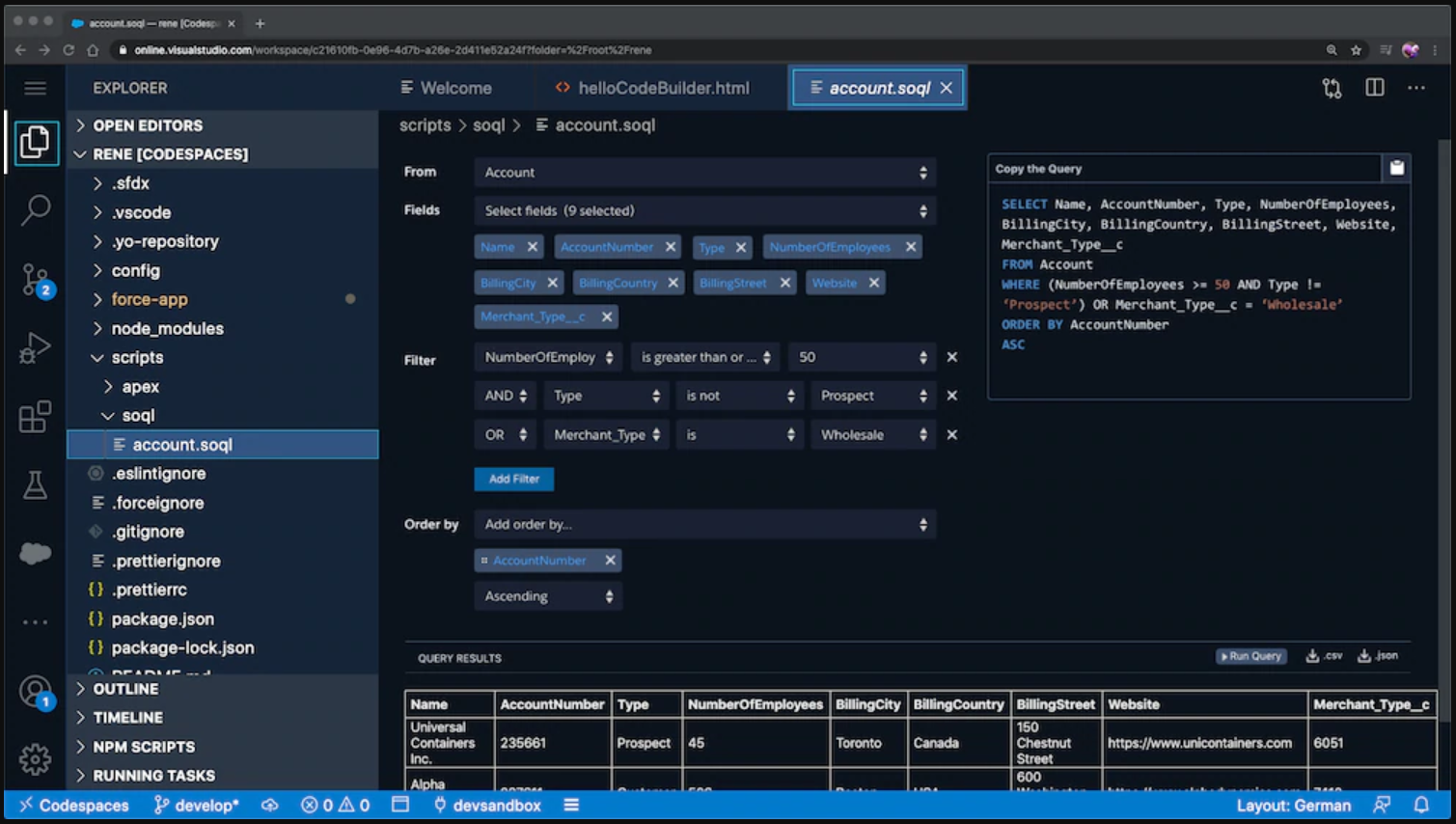
Task: Open the Ascending sort direction dropdown
Action: (x=548, y=596)
